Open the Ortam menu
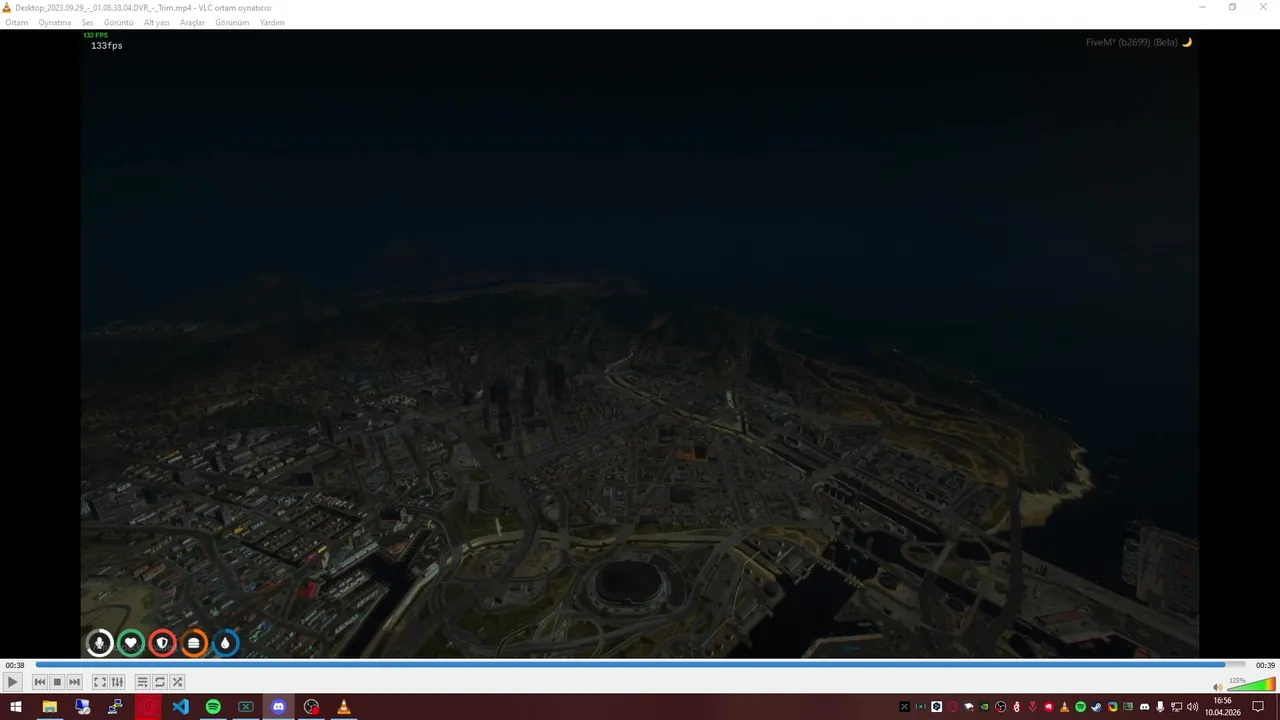This screenshot has width=1280, height=720. (17, 22)
